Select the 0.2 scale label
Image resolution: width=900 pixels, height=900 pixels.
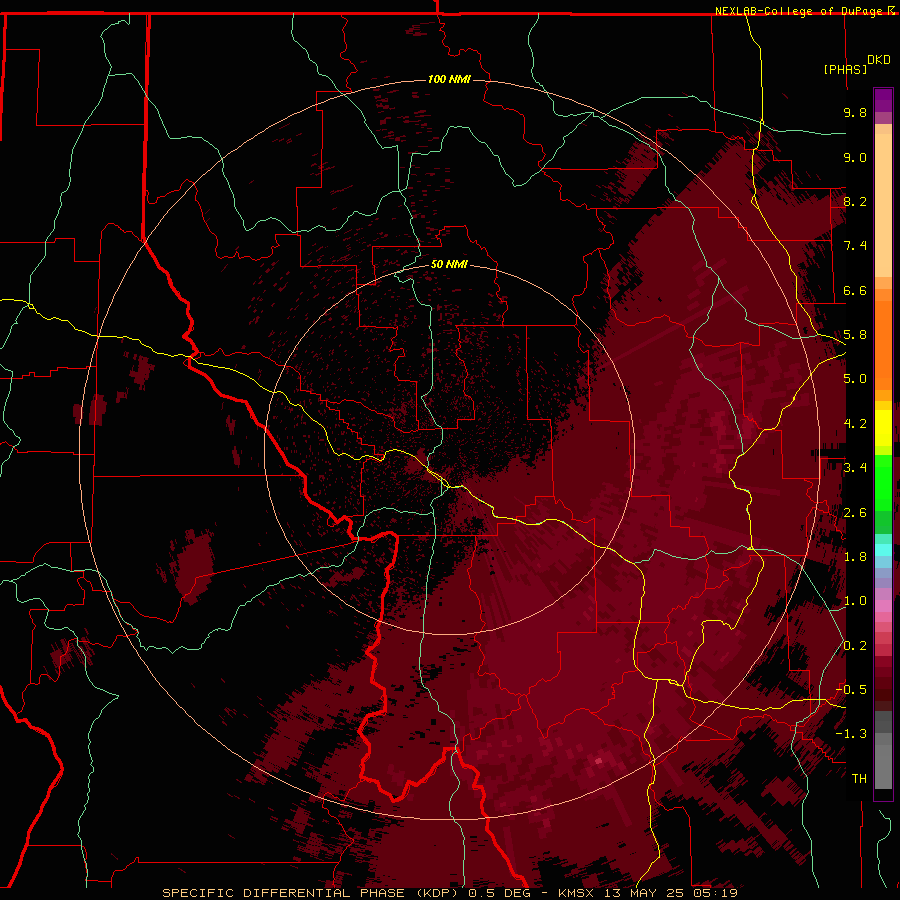tap(855, 646)
